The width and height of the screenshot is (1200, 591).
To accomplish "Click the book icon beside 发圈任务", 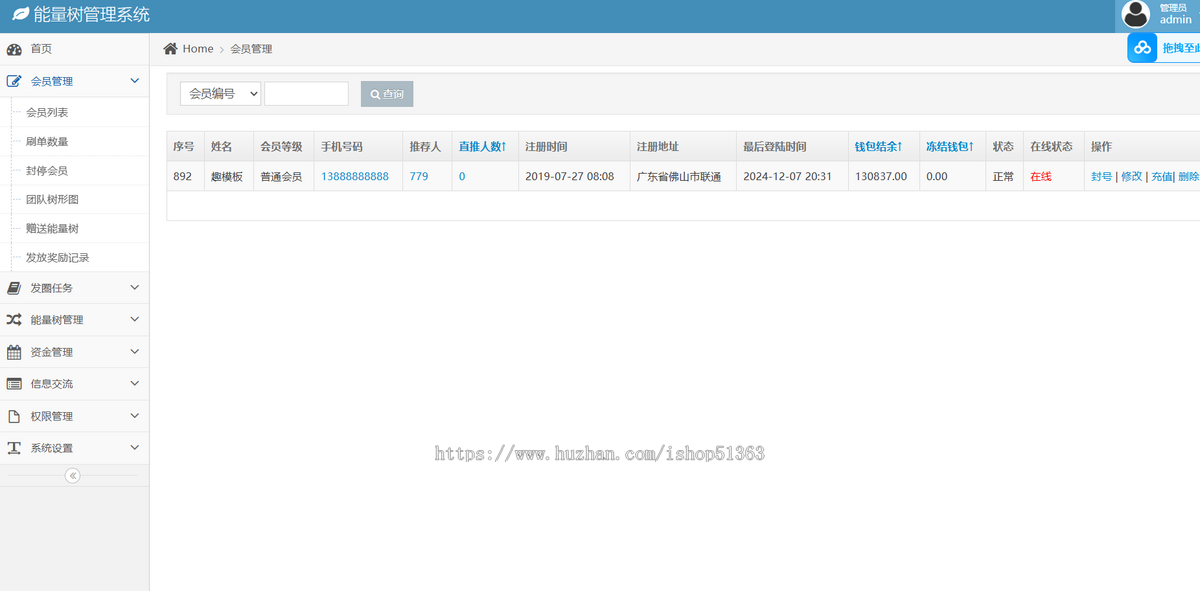I will (14, 288).
